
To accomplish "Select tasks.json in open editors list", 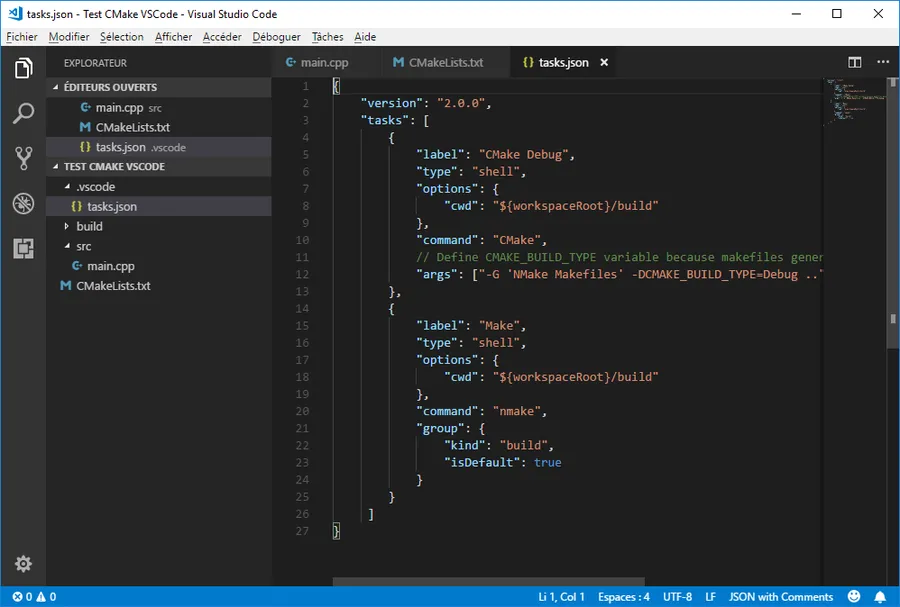I will (x=158, y=147).
